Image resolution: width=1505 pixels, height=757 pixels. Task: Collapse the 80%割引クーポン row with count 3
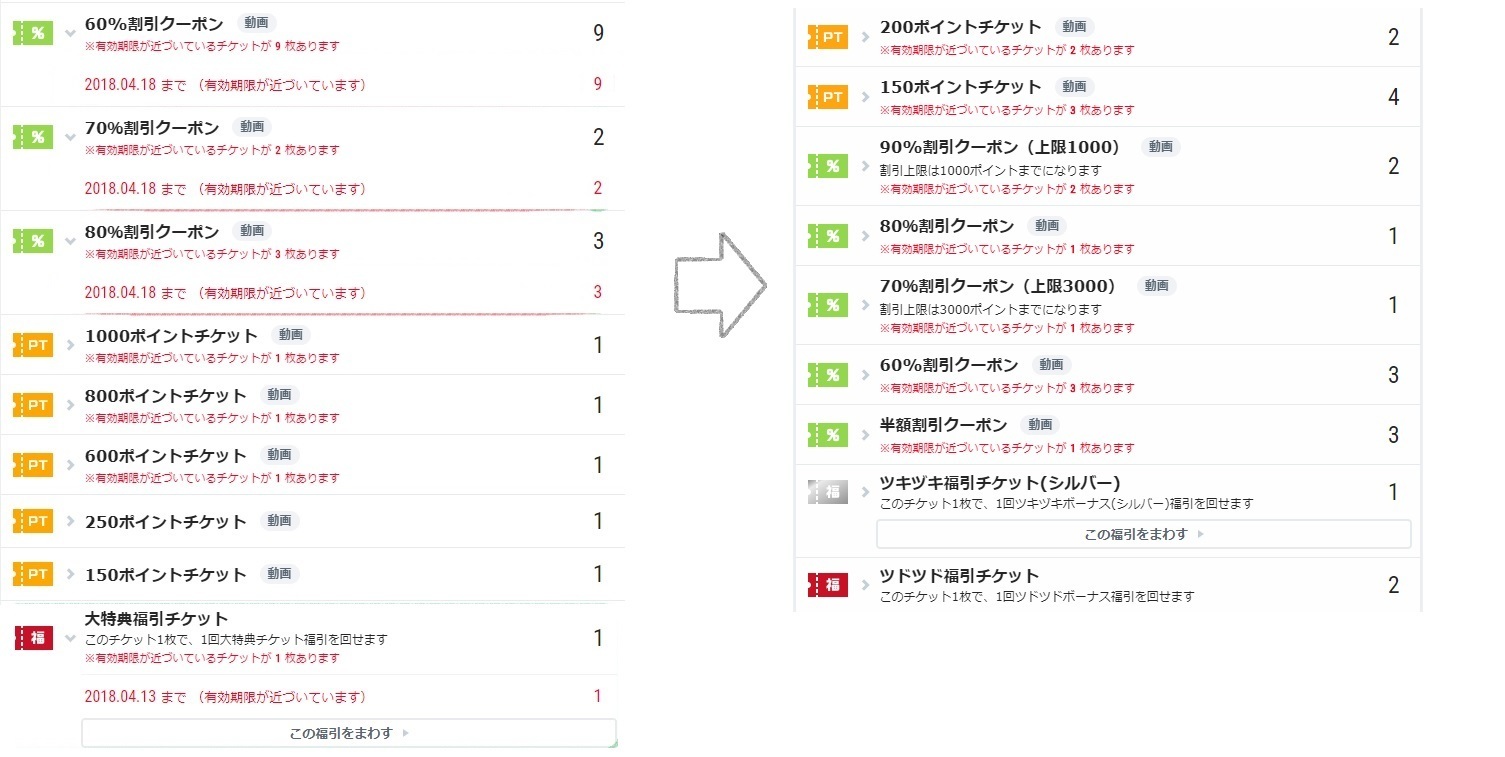click(70, 241)
